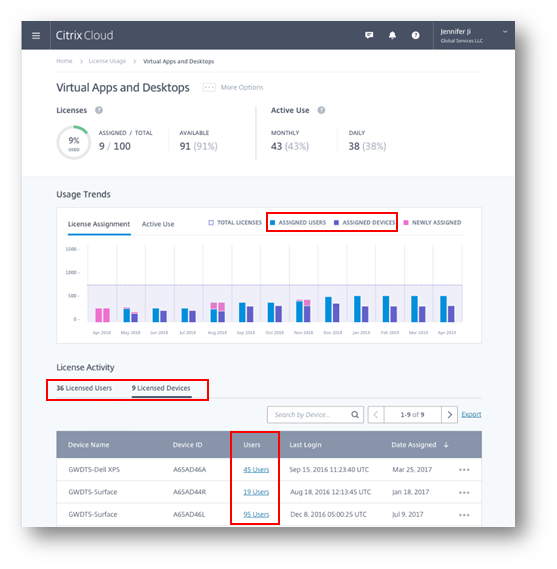Click the Export link
Viewport: 557px width, 569px height.
pos(471,414)
